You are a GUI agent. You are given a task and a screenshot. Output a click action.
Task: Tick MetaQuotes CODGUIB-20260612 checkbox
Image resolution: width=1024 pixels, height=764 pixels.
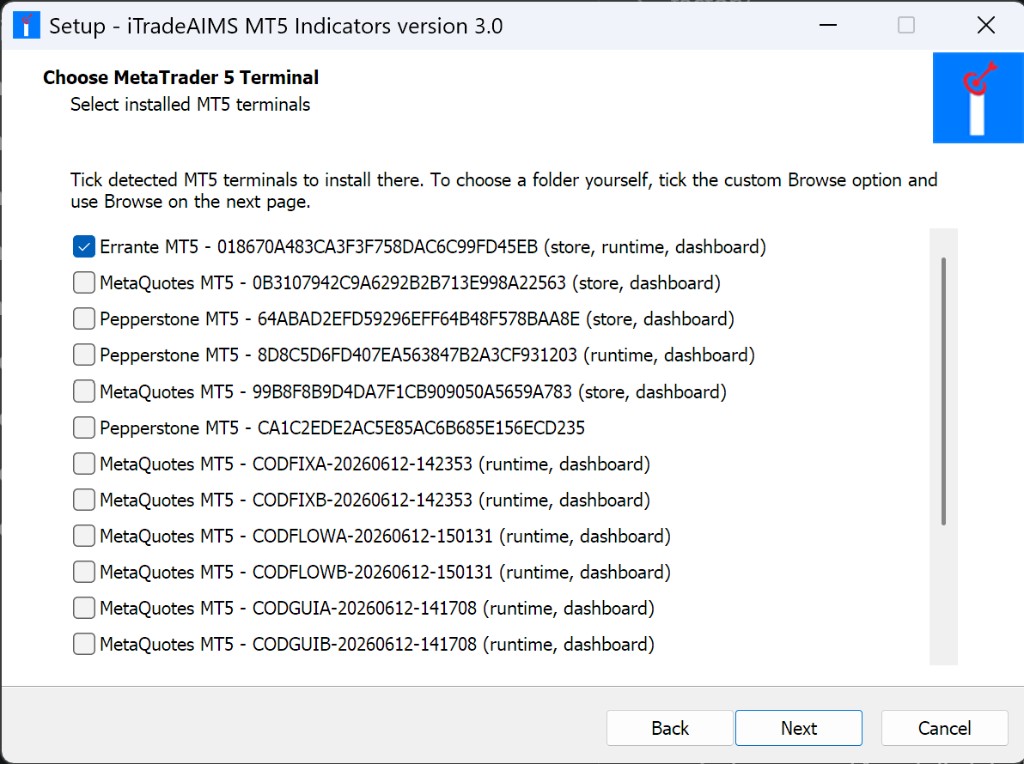[x=84, y=644]
